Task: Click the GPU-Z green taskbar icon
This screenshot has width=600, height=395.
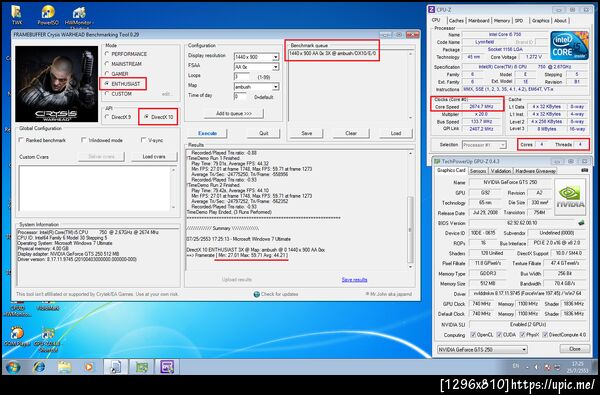Action: click(142, 367)
